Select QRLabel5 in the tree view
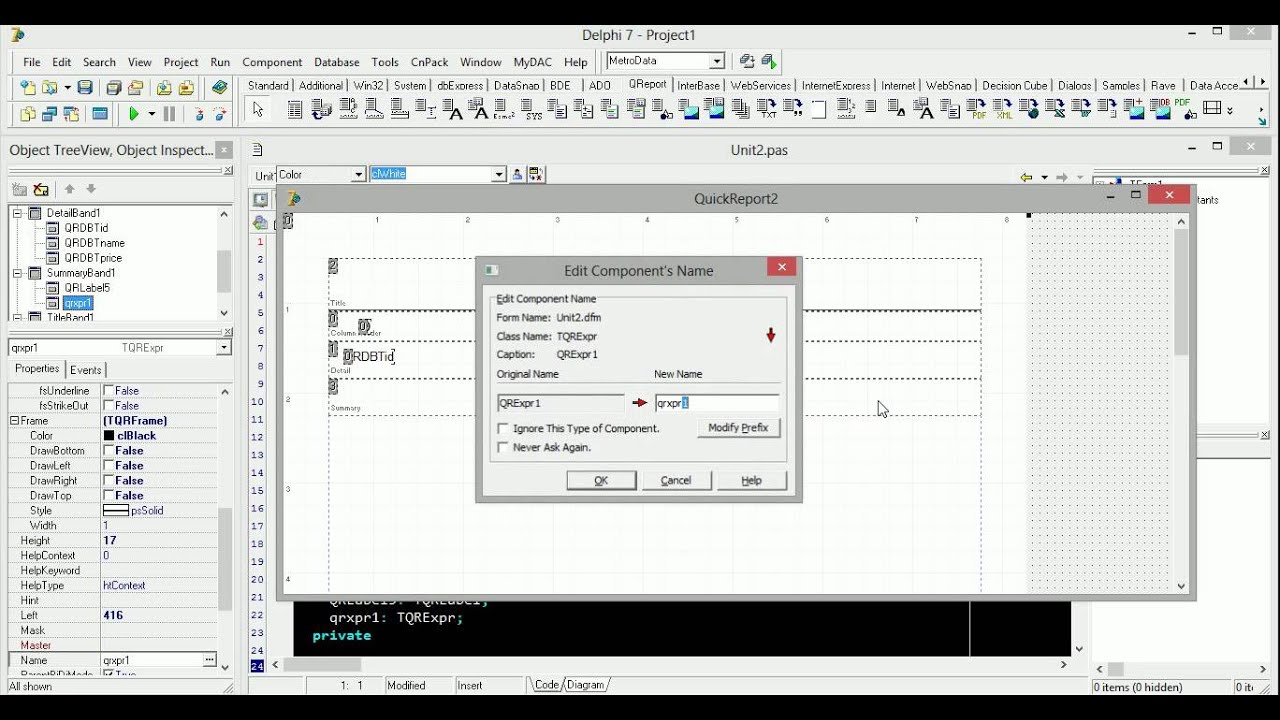This screenshot has height=720, width=1280. coord(87,288)
